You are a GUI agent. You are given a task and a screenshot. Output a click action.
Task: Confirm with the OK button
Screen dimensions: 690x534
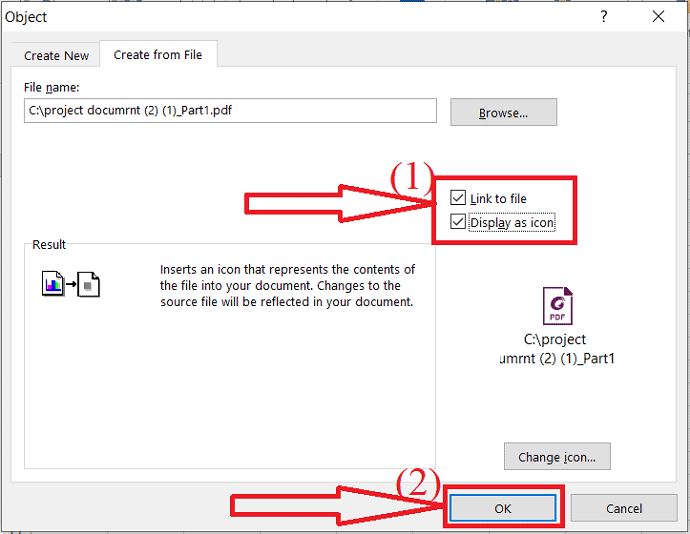point(503,508)
